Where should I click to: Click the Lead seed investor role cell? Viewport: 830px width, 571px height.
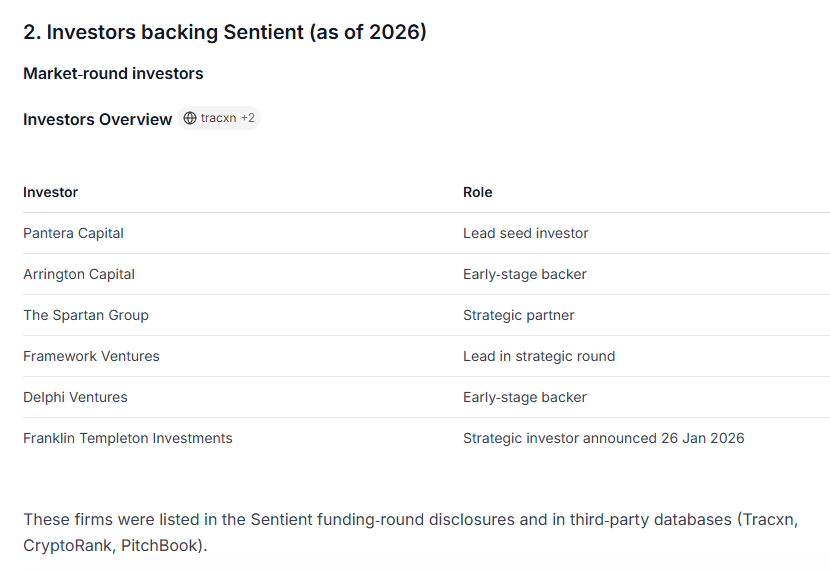click(x=526, y=233)
